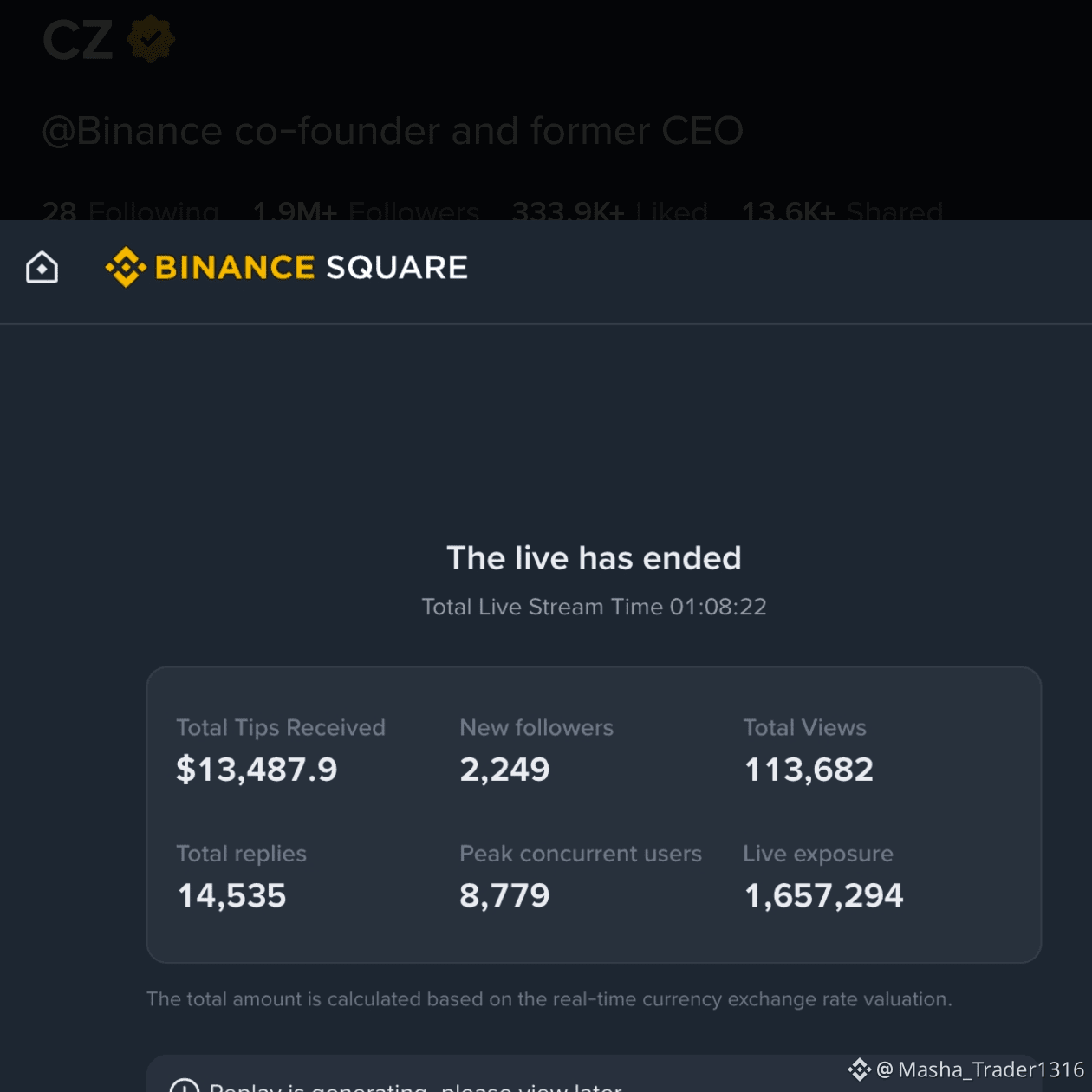
Task: Open the 1.9M+ Followers list
Action: pos(366,211)
